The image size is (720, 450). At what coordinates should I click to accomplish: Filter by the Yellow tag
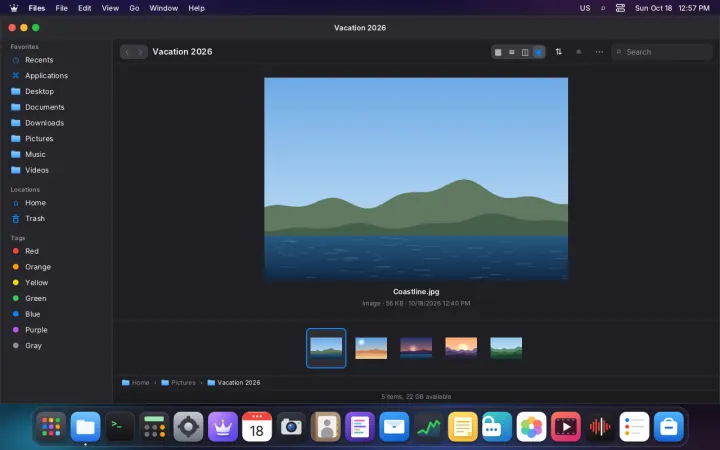56,282
